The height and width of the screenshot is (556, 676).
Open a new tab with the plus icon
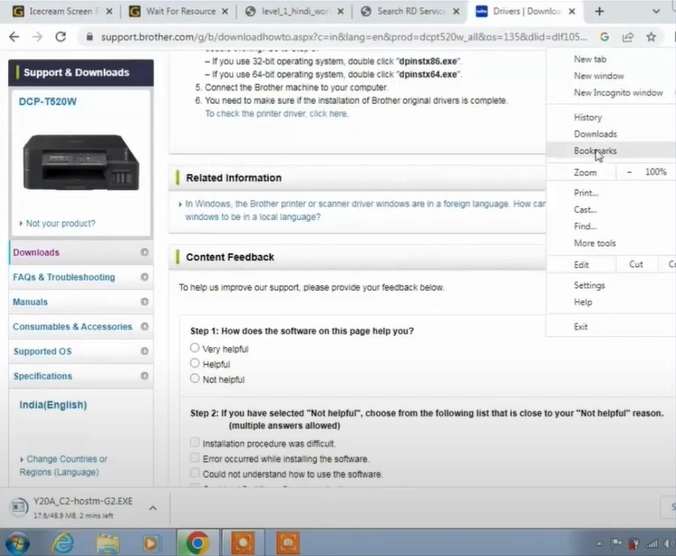600,11
